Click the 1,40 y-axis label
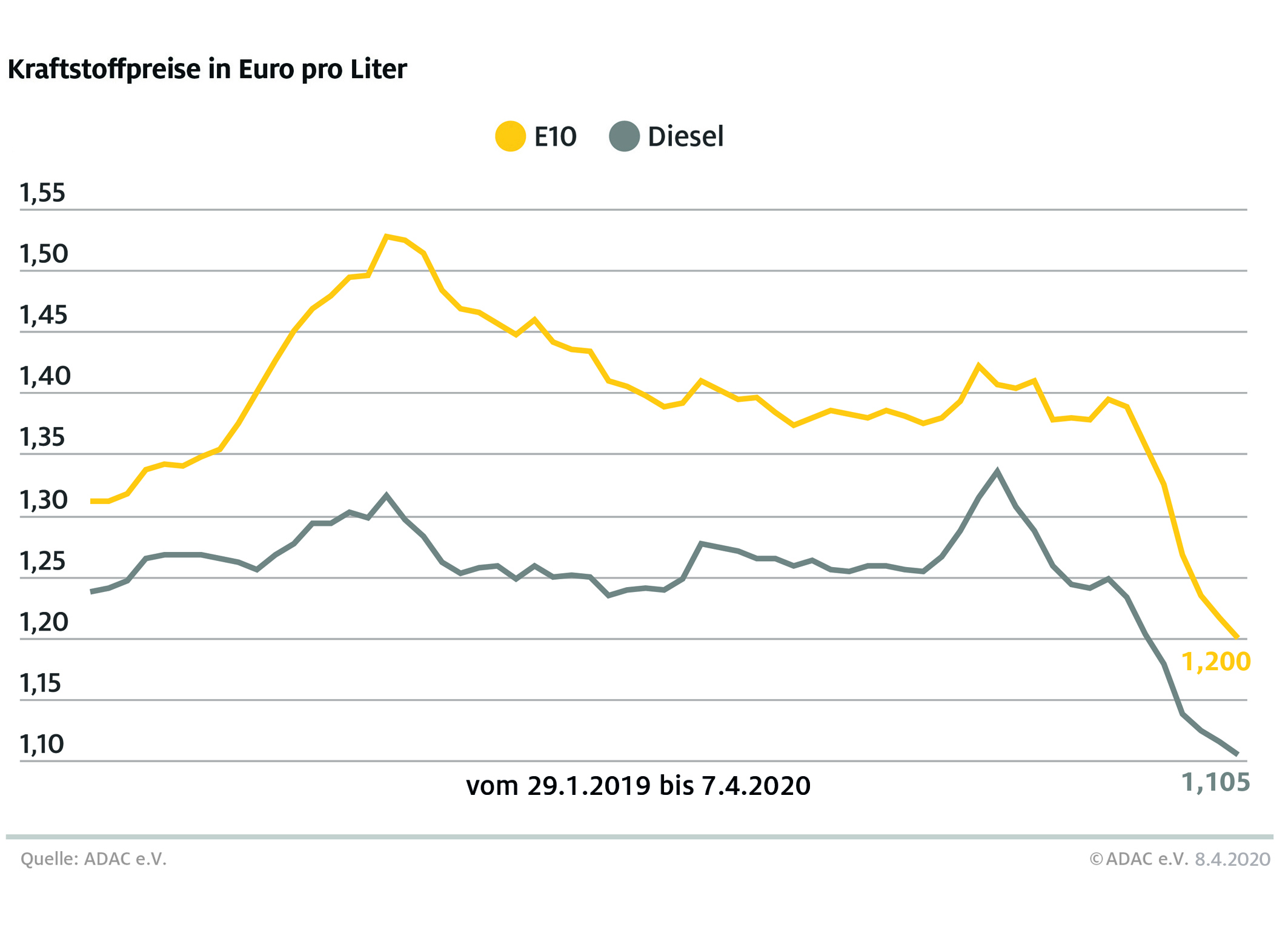This screenshot has height=930, width=1288. (45, 377)
